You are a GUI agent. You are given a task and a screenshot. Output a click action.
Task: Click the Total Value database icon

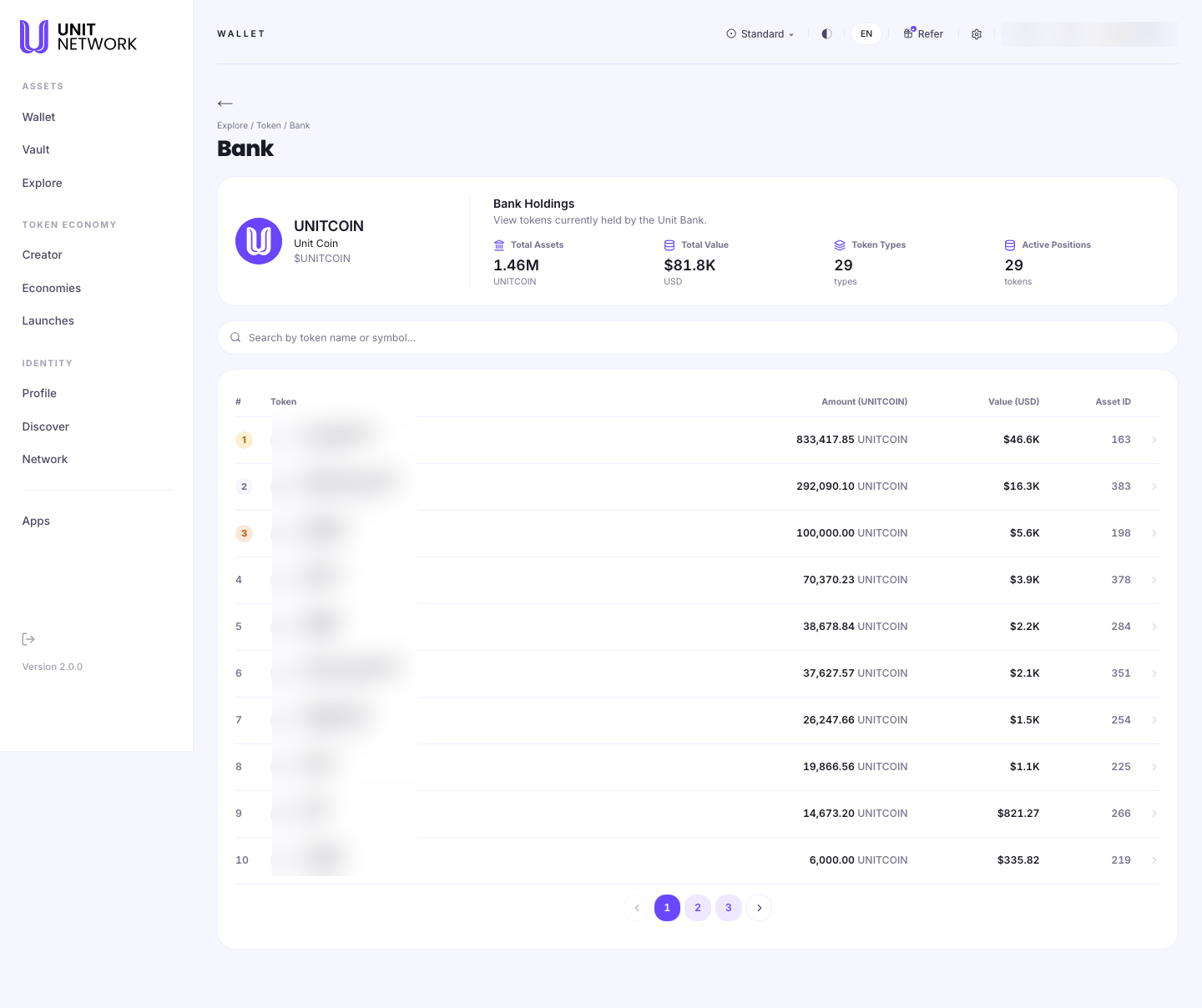click(669, 245)
